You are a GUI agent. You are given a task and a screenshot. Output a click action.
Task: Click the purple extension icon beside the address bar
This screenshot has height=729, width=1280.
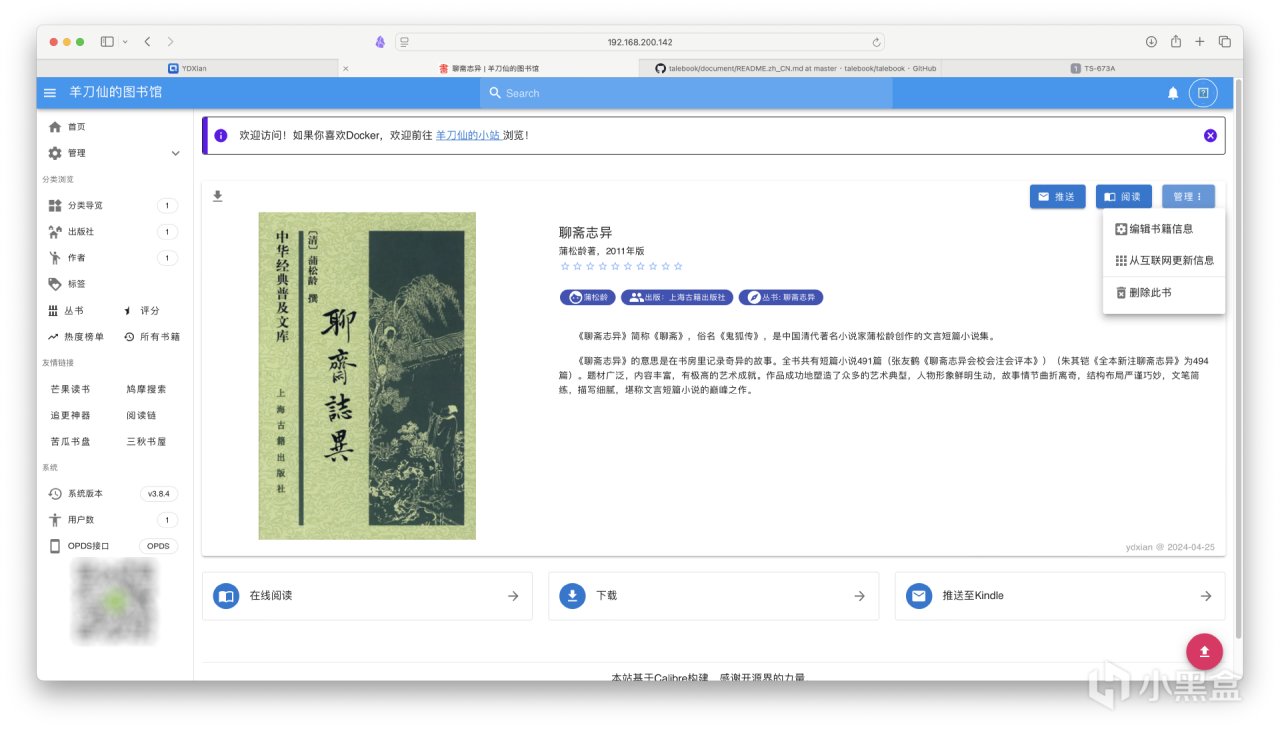pyautogui.click(x=380, y=42)
